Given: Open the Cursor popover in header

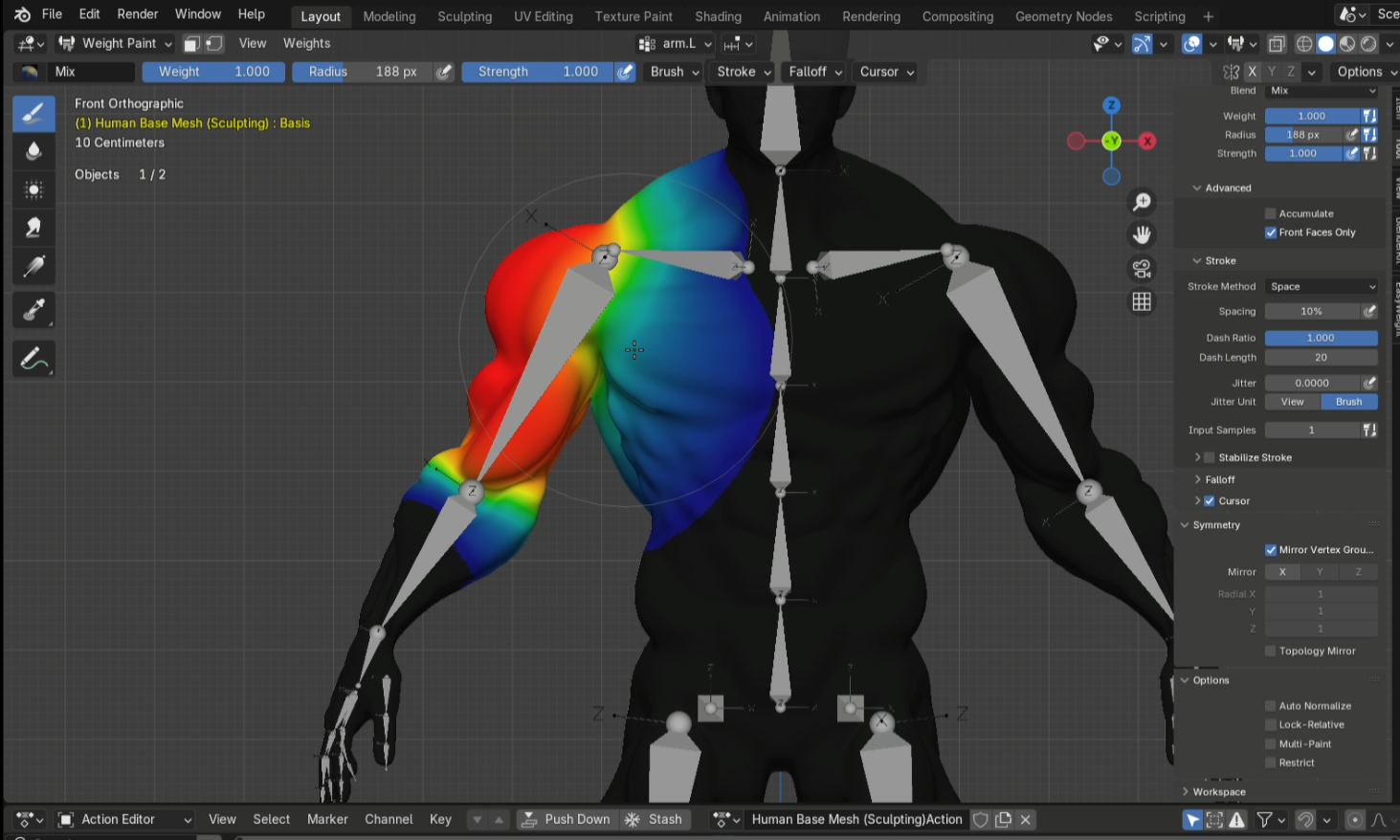Looking at the screenshot, I should pos(887,72).
